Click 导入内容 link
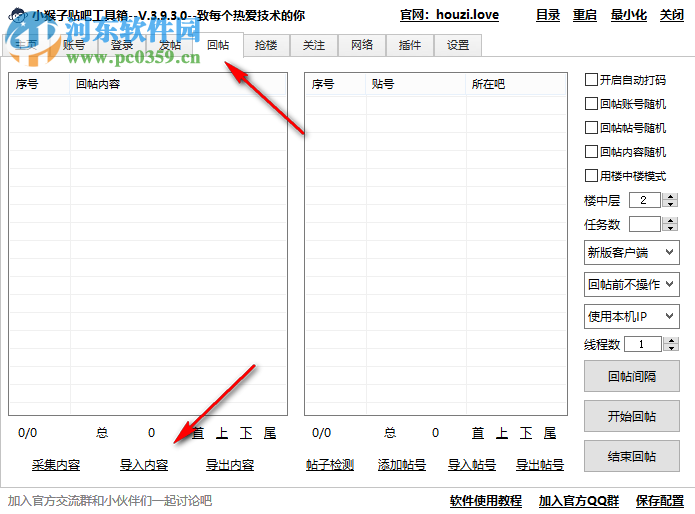695x514 pixels. 144,465
